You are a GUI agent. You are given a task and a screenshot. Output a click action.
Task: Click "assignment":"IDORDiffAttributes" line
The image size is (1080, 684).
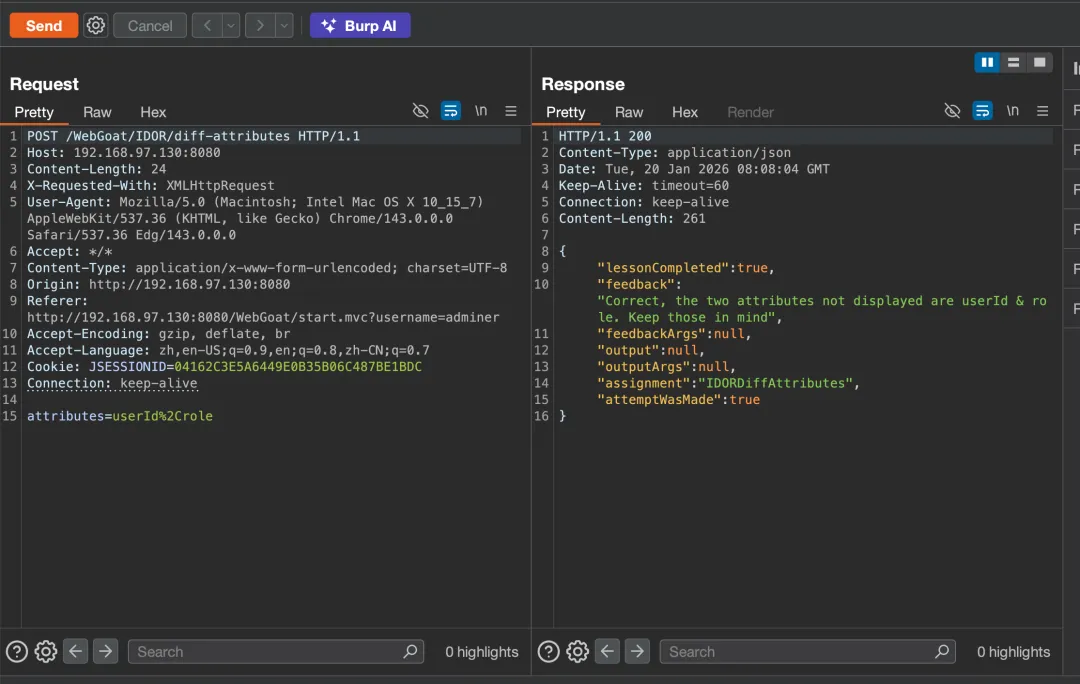point(728,383)
